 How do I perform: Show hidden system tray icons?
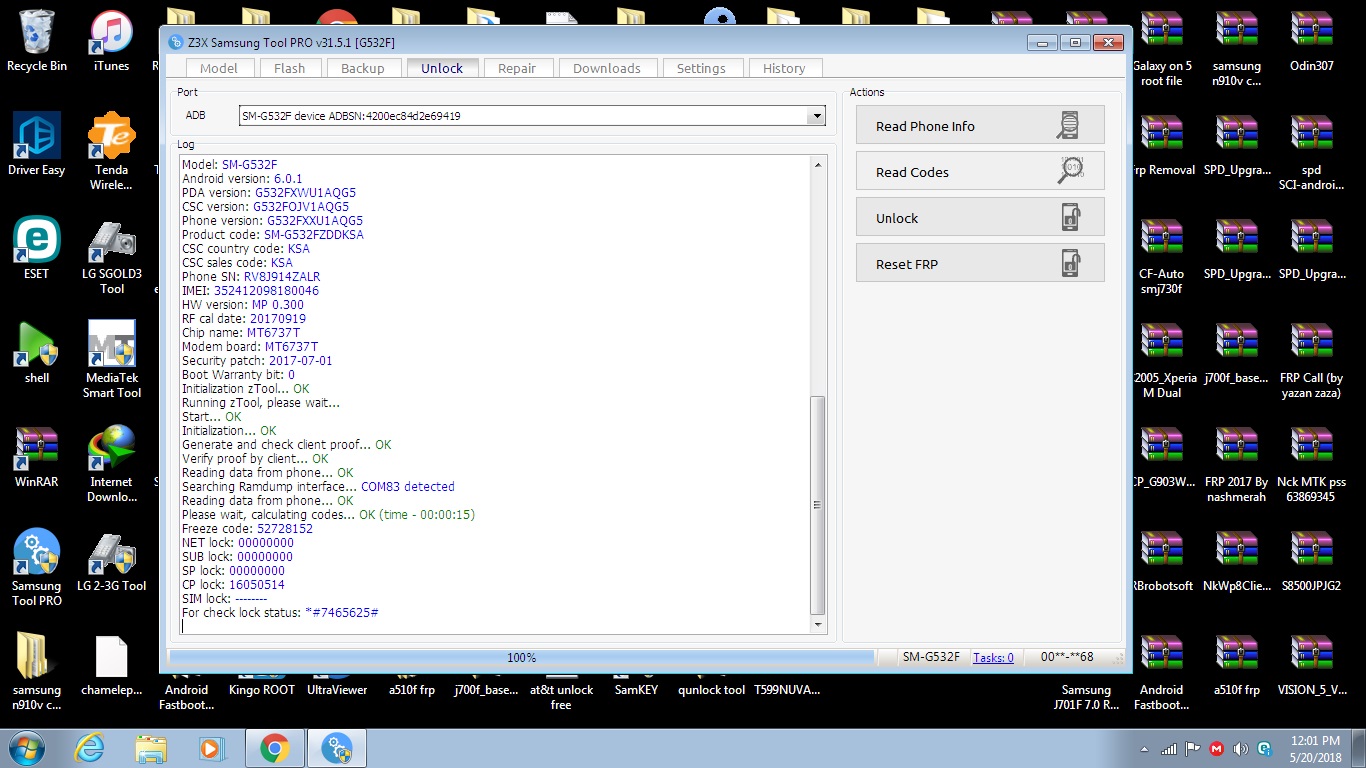click(x=1144, y=748)
